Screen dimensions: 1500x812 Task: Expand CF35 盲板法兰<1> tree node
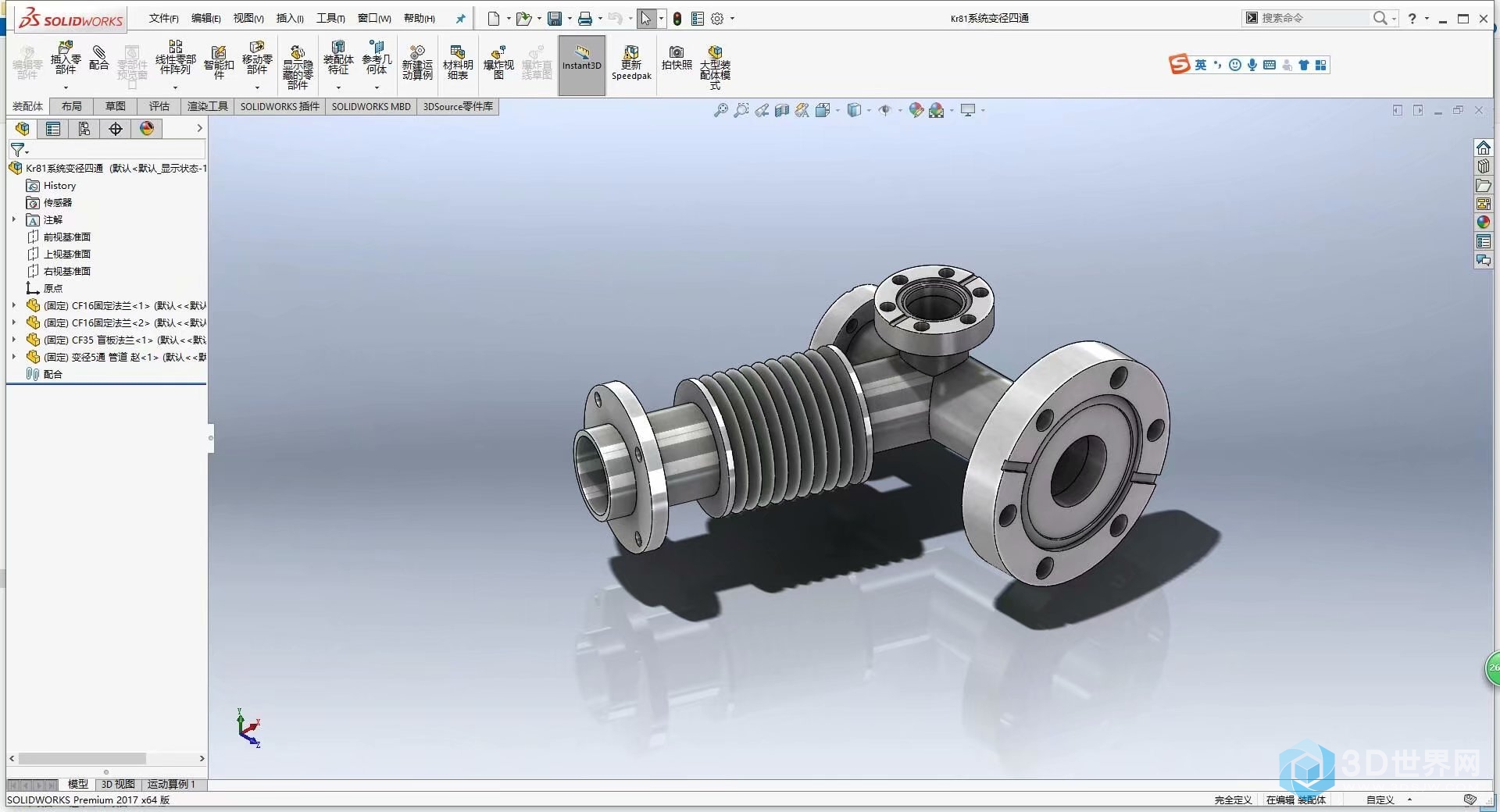tap(14, 340)
